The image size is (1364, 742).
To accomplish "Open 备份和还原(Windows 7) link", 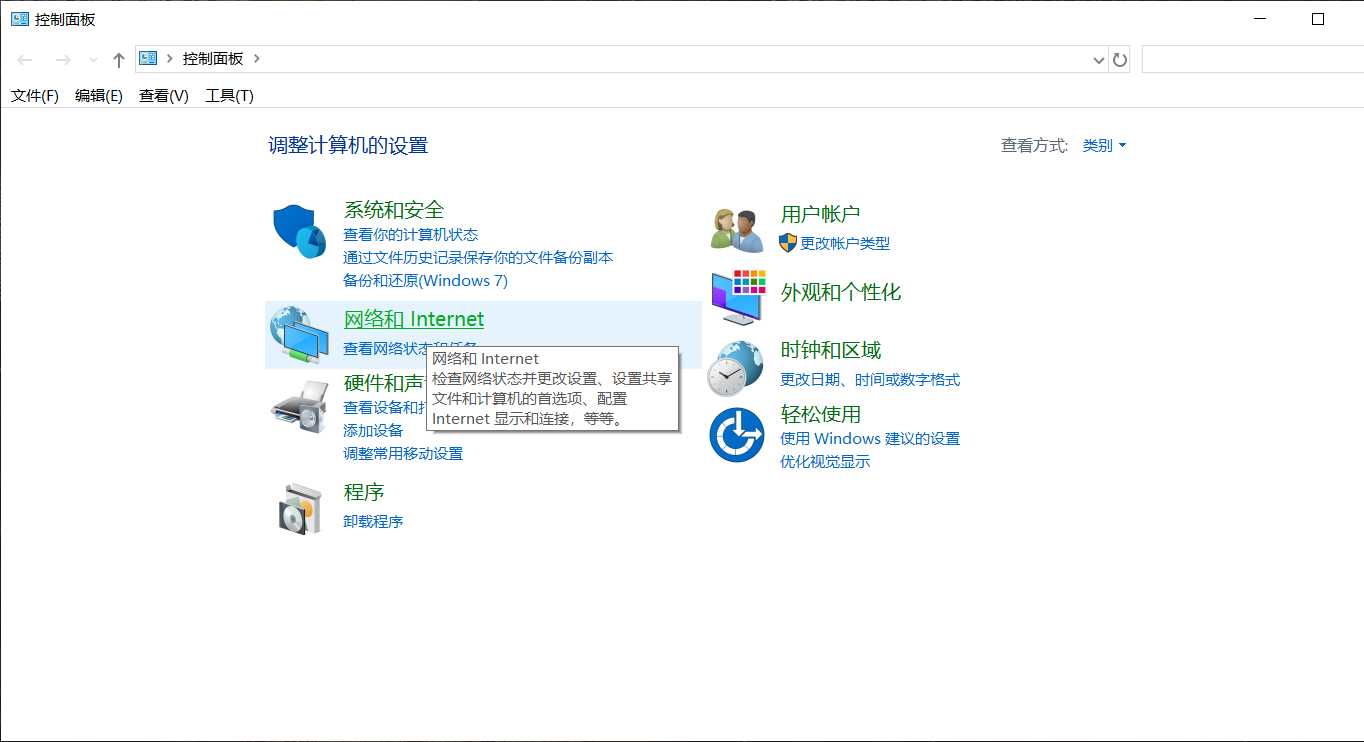I will tap(425, 280).
